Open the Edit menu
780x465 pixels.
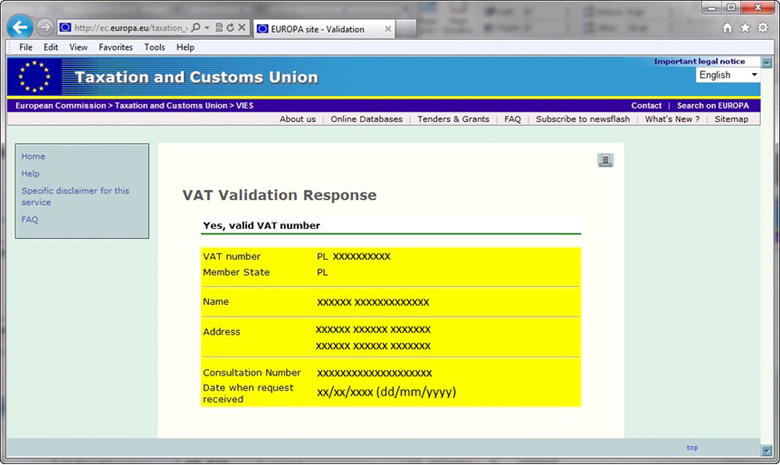51,47
